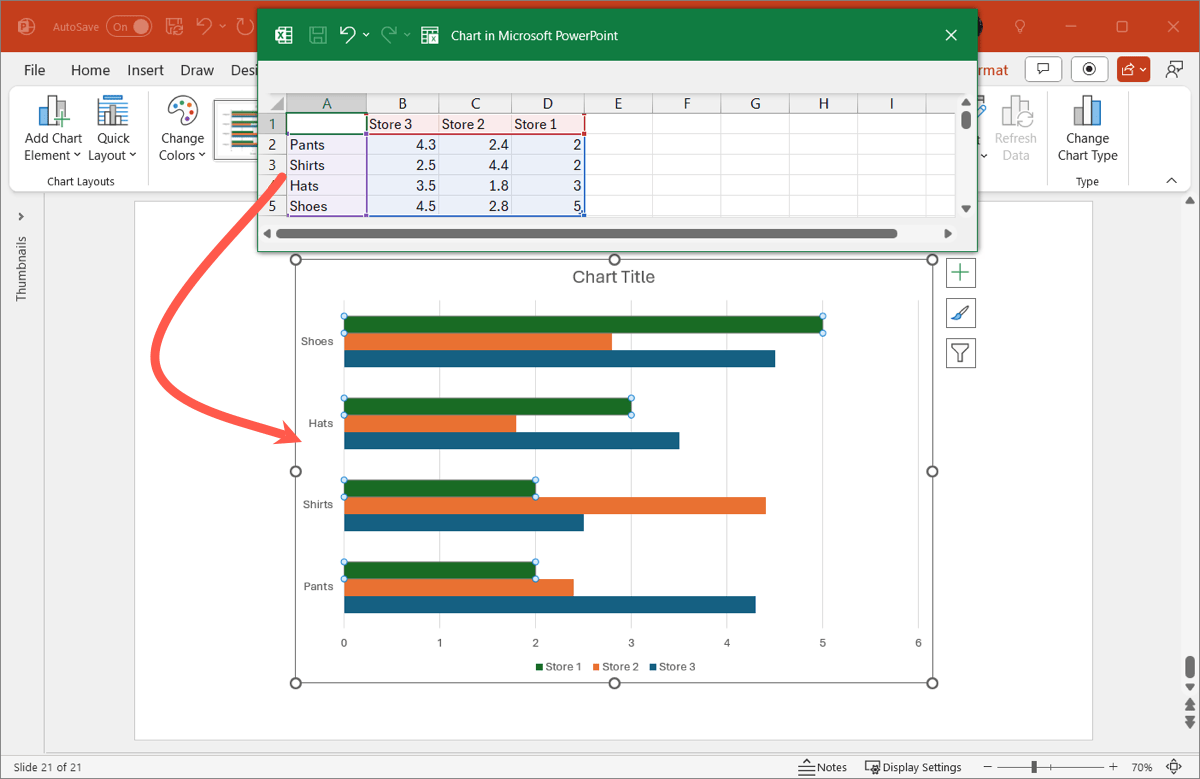Expand the Quick Layout dropdown
This screenshot has height=779, width=1200.
(x=113, y=129)
